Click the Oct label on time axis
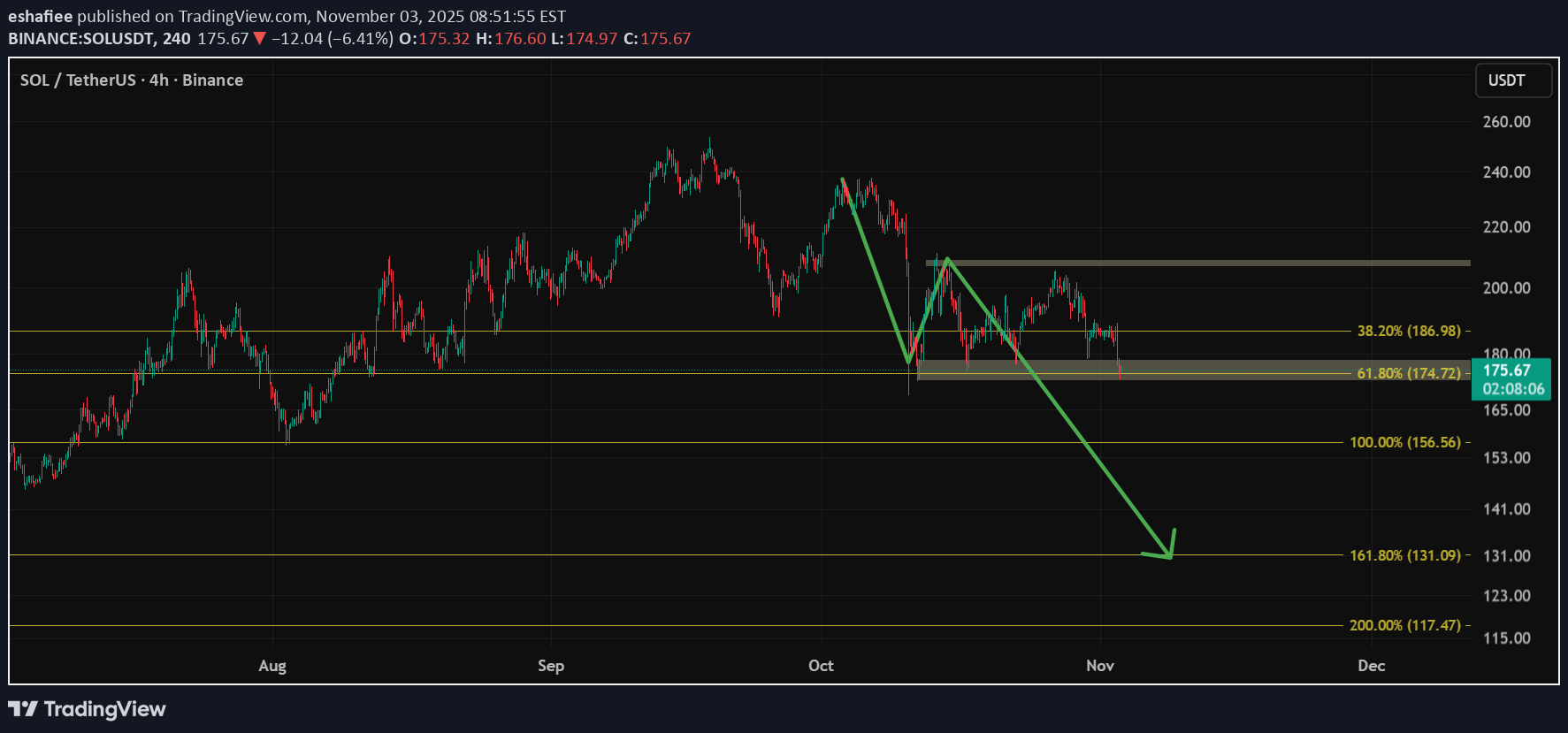The image size is (1568, 733). [x=821, y=666]
